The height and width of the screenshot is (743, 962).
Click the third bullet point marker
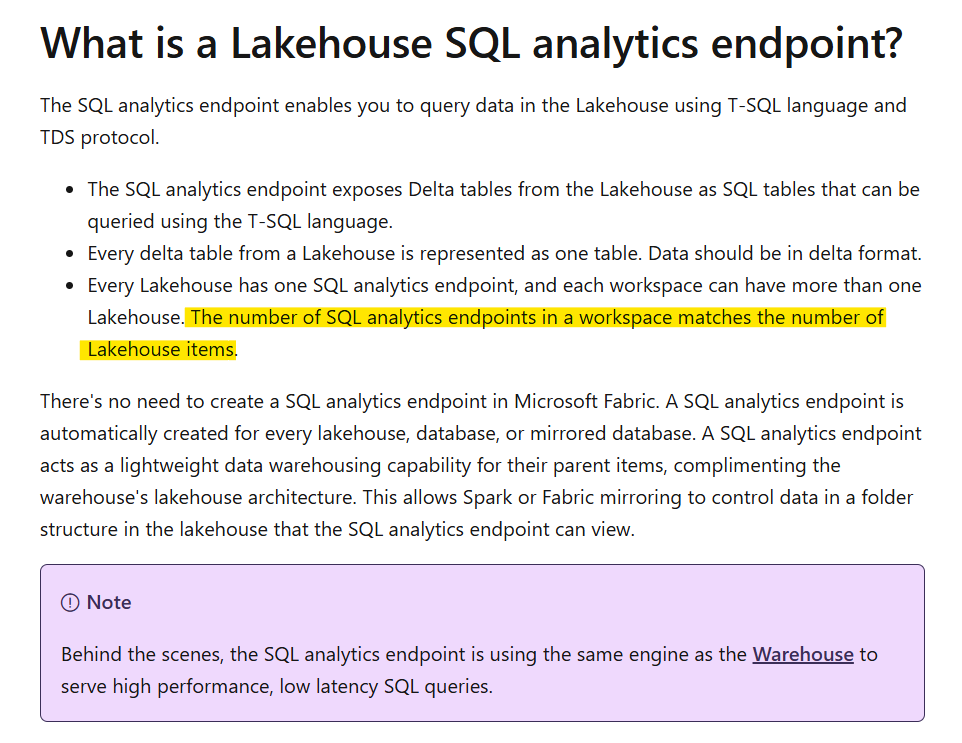70,286
